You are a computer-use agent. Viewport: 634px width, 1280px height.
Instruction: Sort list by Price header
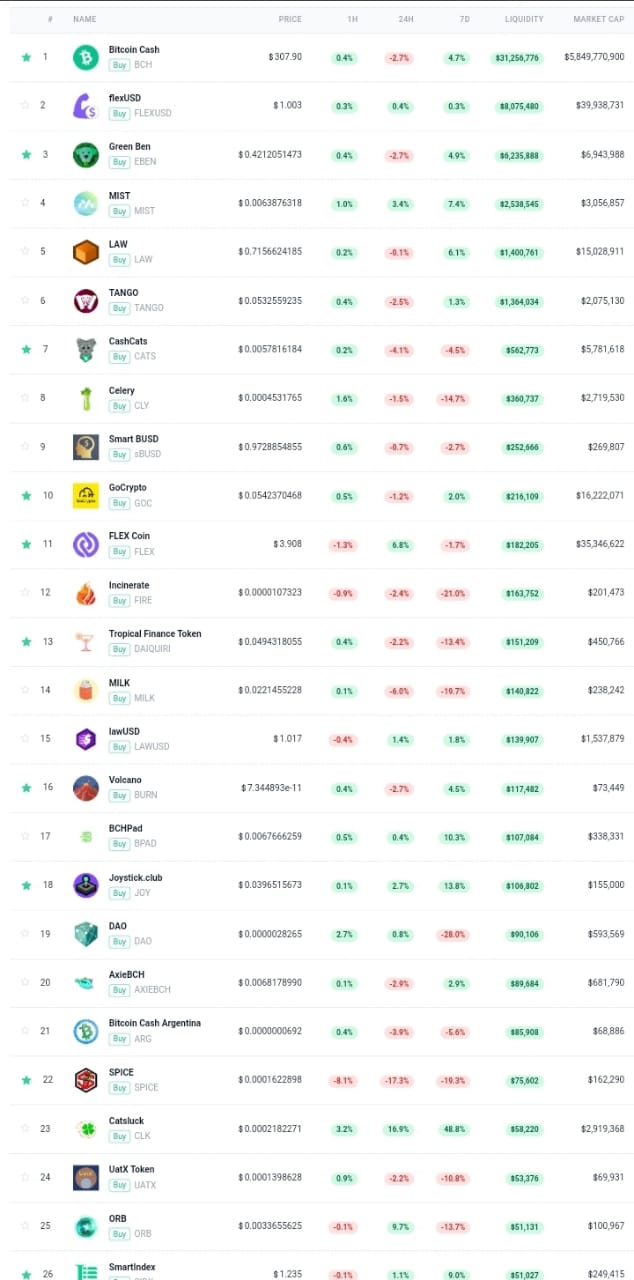pos(290,19)
